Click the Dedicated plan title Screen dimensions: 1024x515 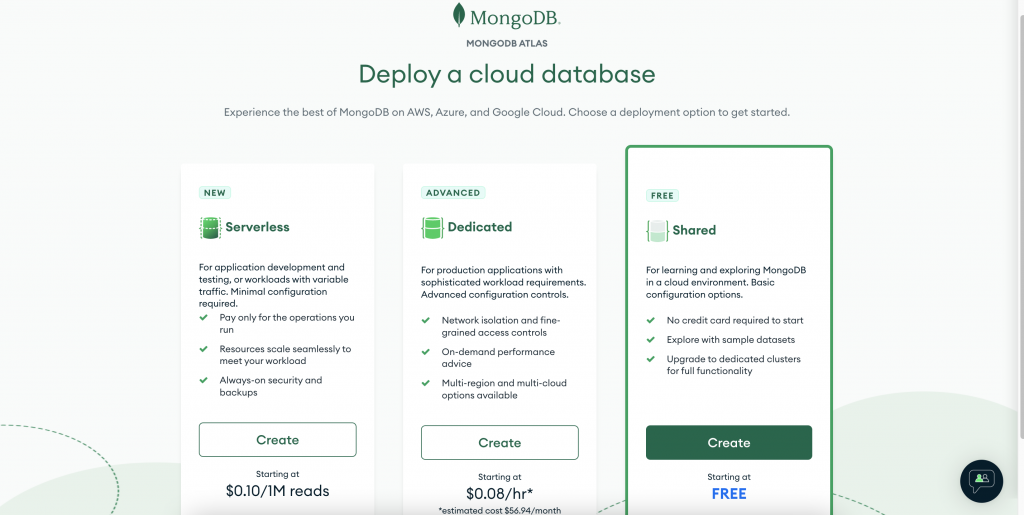480,227
